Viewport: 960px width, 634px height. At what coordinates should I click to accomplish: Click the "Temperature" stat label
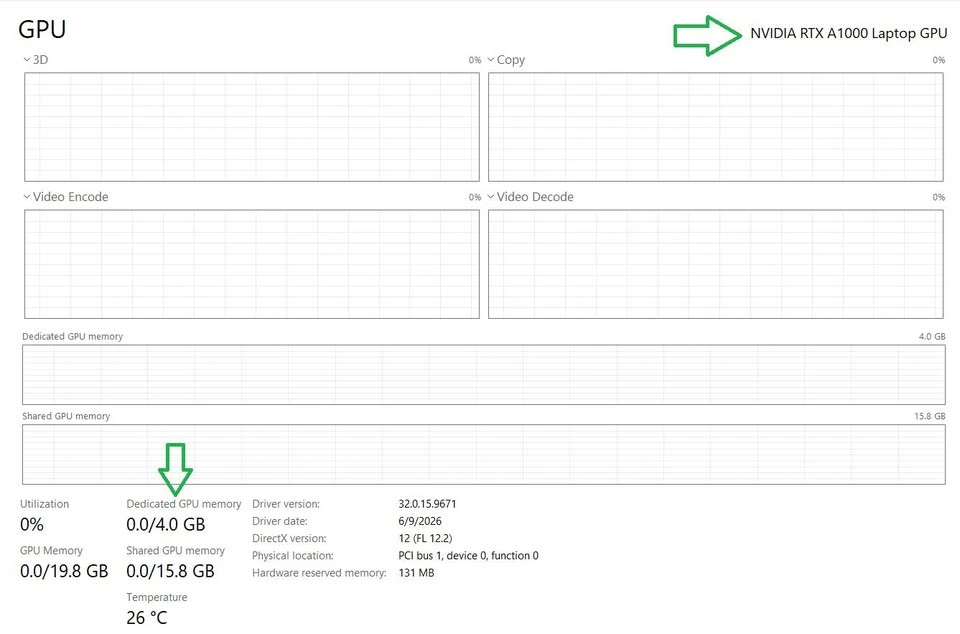tap(157, 597)
